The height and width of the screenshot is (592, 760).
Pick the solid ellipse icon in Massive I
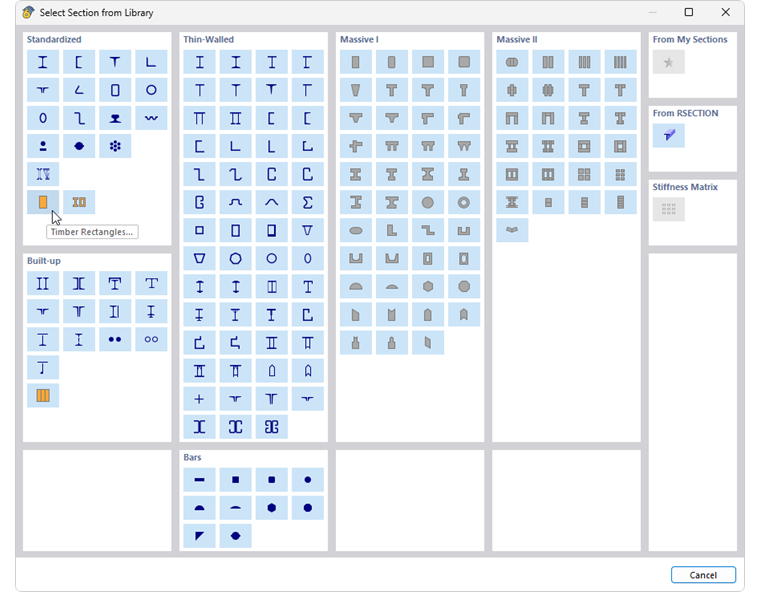356,230
